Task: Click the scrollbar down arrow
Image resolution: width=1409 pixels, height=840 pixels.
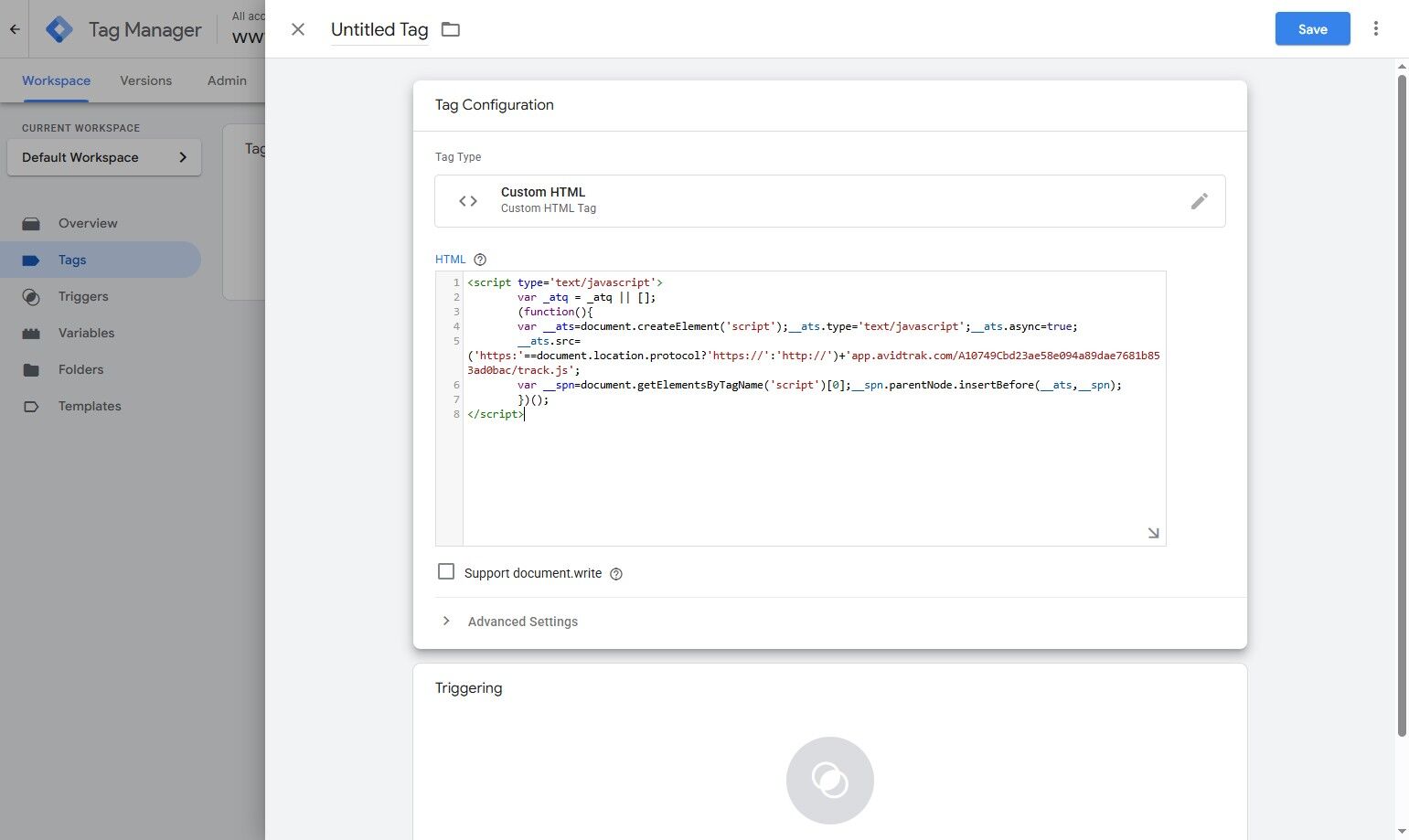Action: (x=1402, y=832)
